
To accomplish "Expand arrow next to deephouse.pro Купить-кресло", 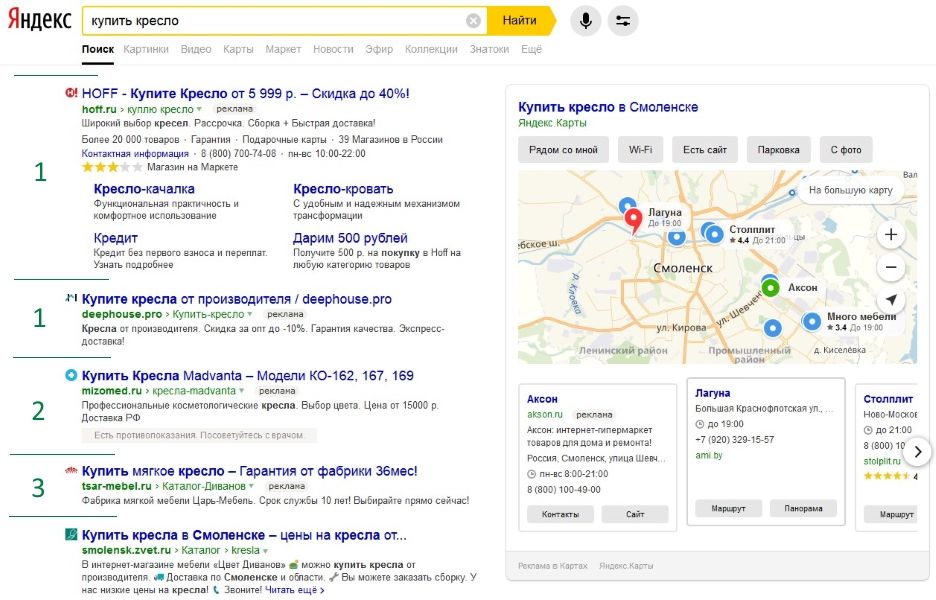I will coord(250,314).
